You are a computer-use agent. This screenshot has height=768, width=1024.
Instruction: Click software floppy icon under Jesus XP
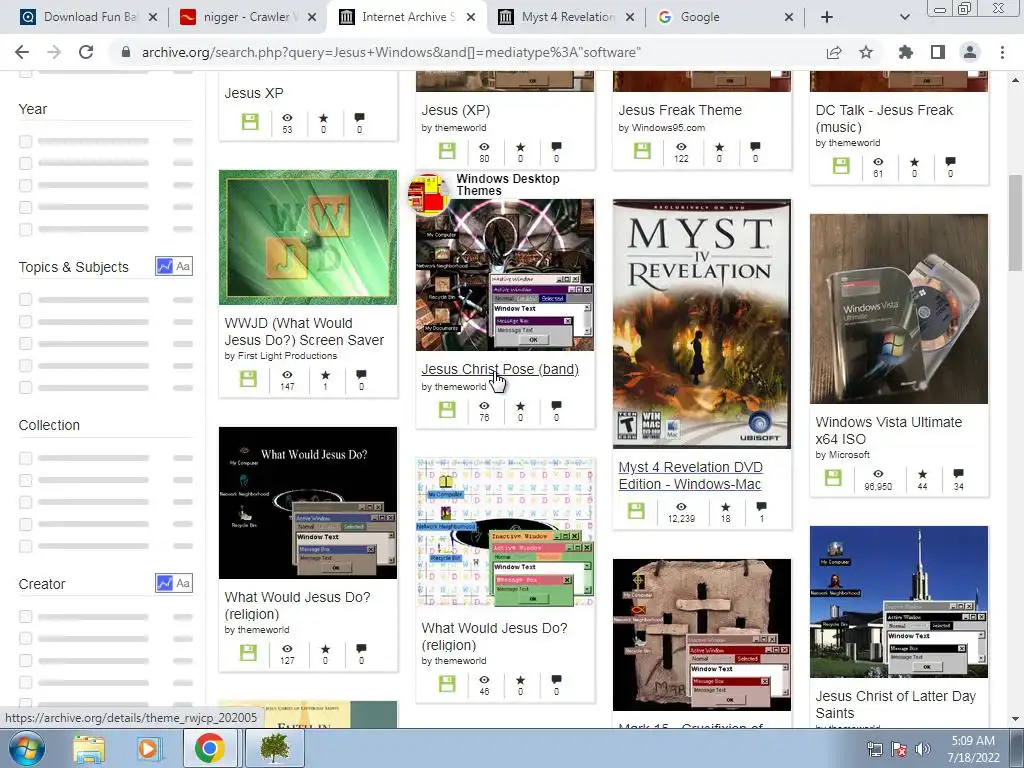pyautogui.click(x=250, y=121)
